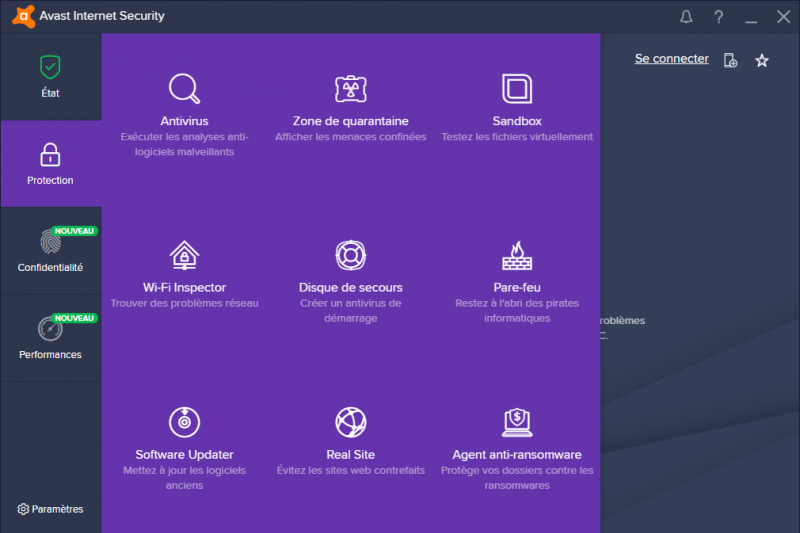This screenshot has height=533, width=800.
Task: Click the Wi-Fi Inspector title
Action: (184, 287)
